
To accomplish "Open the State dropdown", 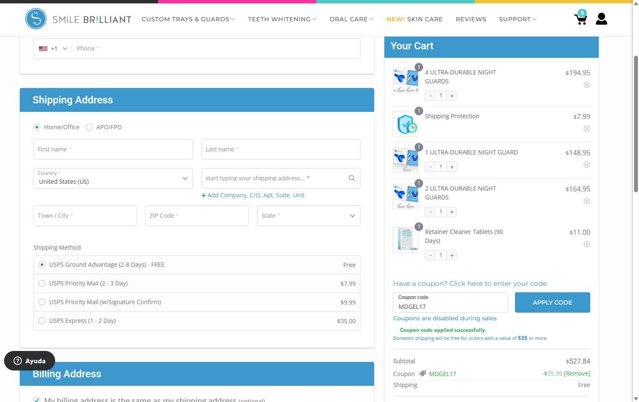I will point(308,216).
